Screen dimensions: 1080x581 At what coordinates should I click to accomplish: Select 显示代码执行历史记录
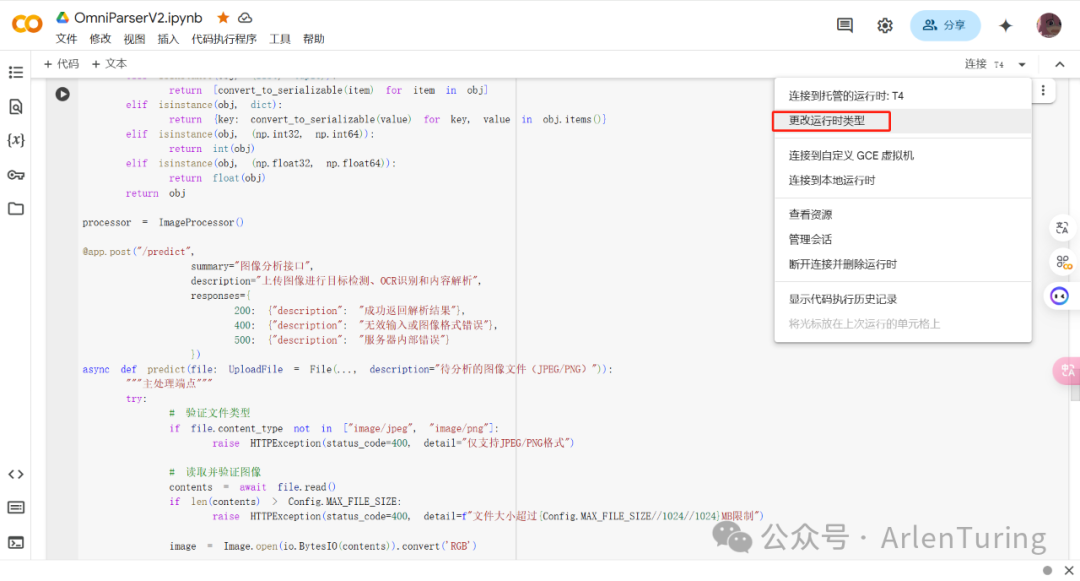point(902,299)
